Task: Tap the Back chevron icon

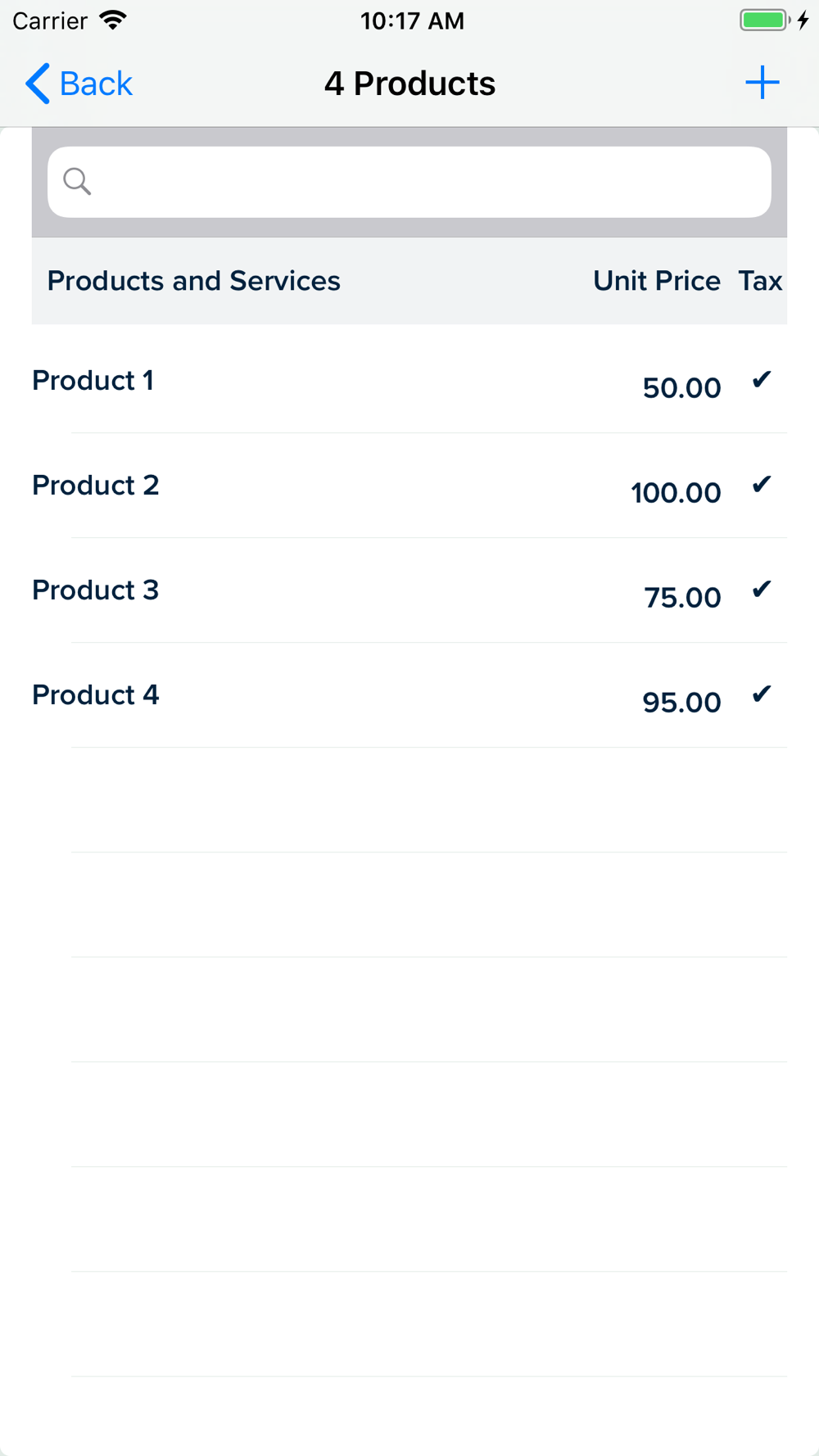Action: point(38,83)
